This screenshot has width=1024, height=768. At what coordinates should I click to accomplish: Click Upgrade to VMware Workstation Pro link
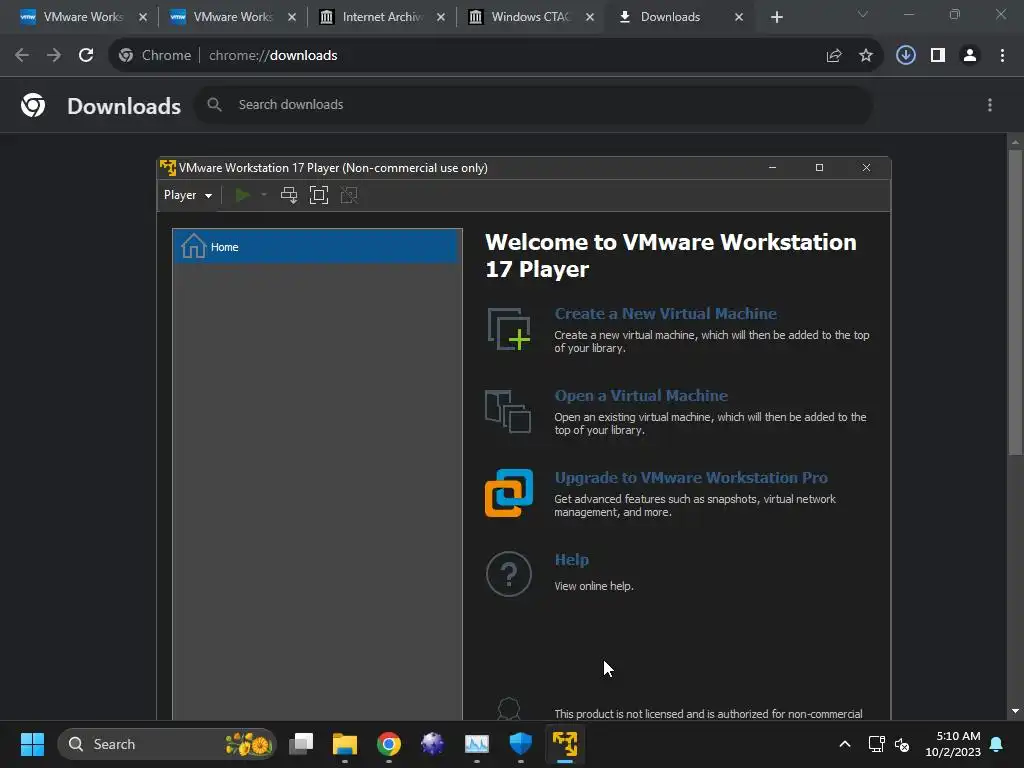691,477
